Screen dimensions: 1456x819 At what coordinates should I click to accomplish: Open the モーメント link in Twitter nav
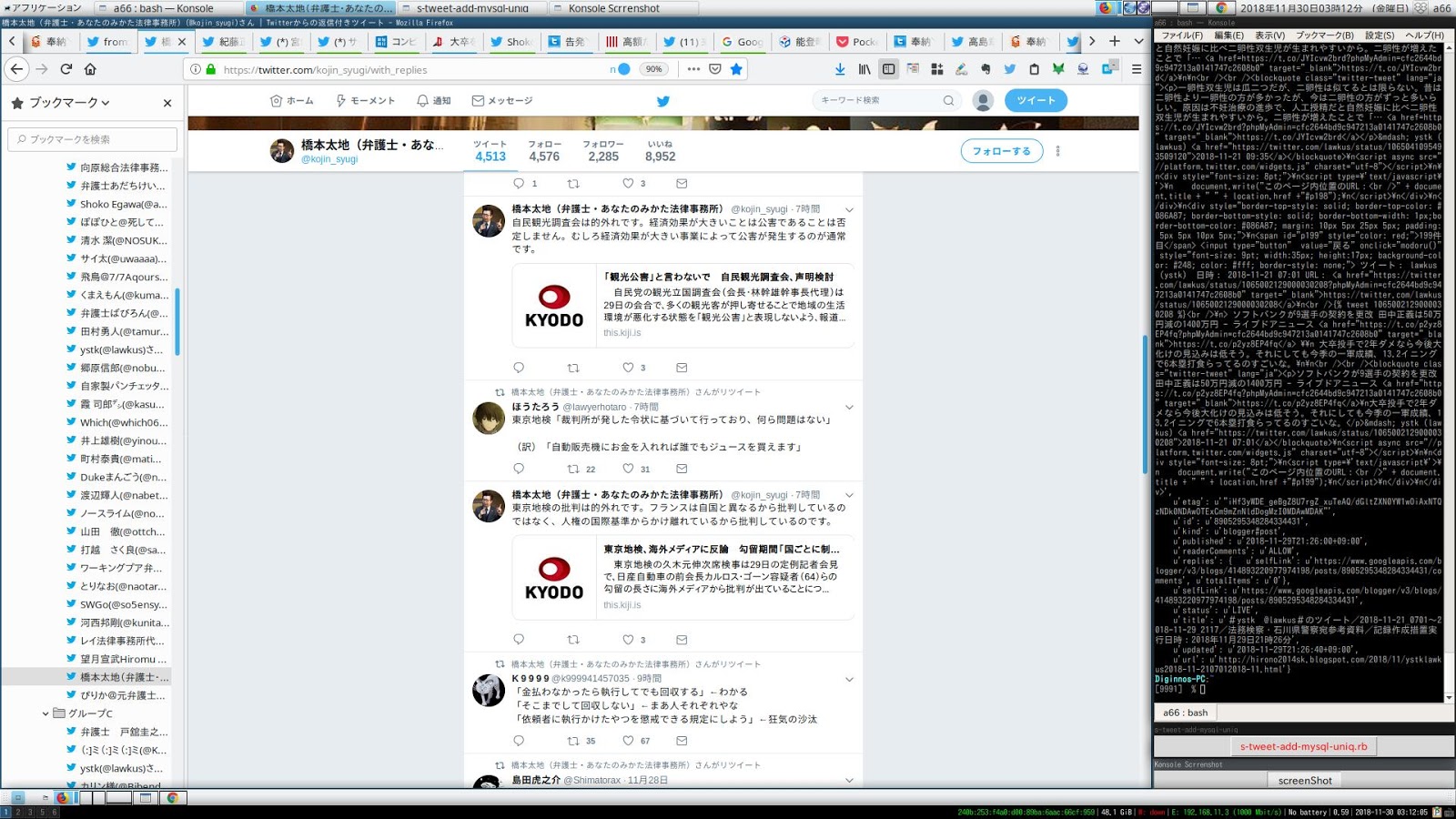[x=365, y=101]
